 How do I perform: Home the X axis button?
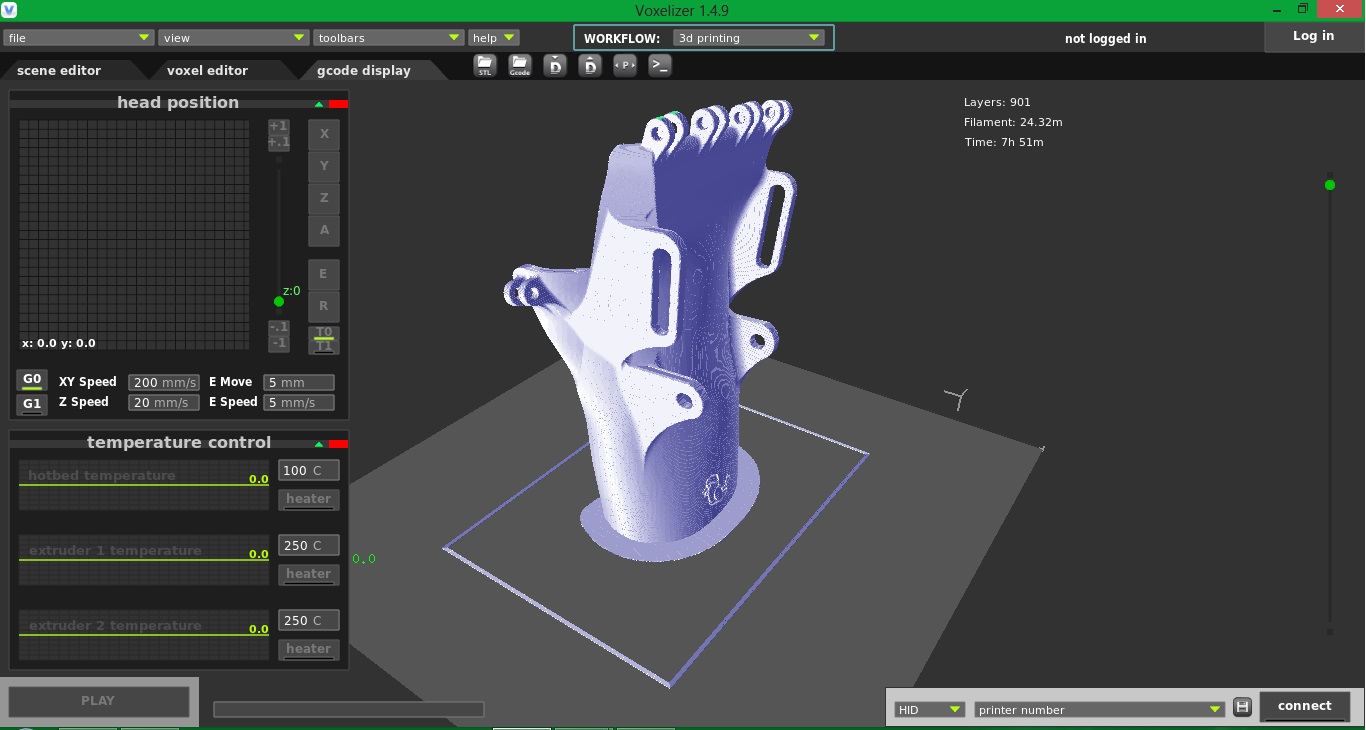click(x=324, y=134)
